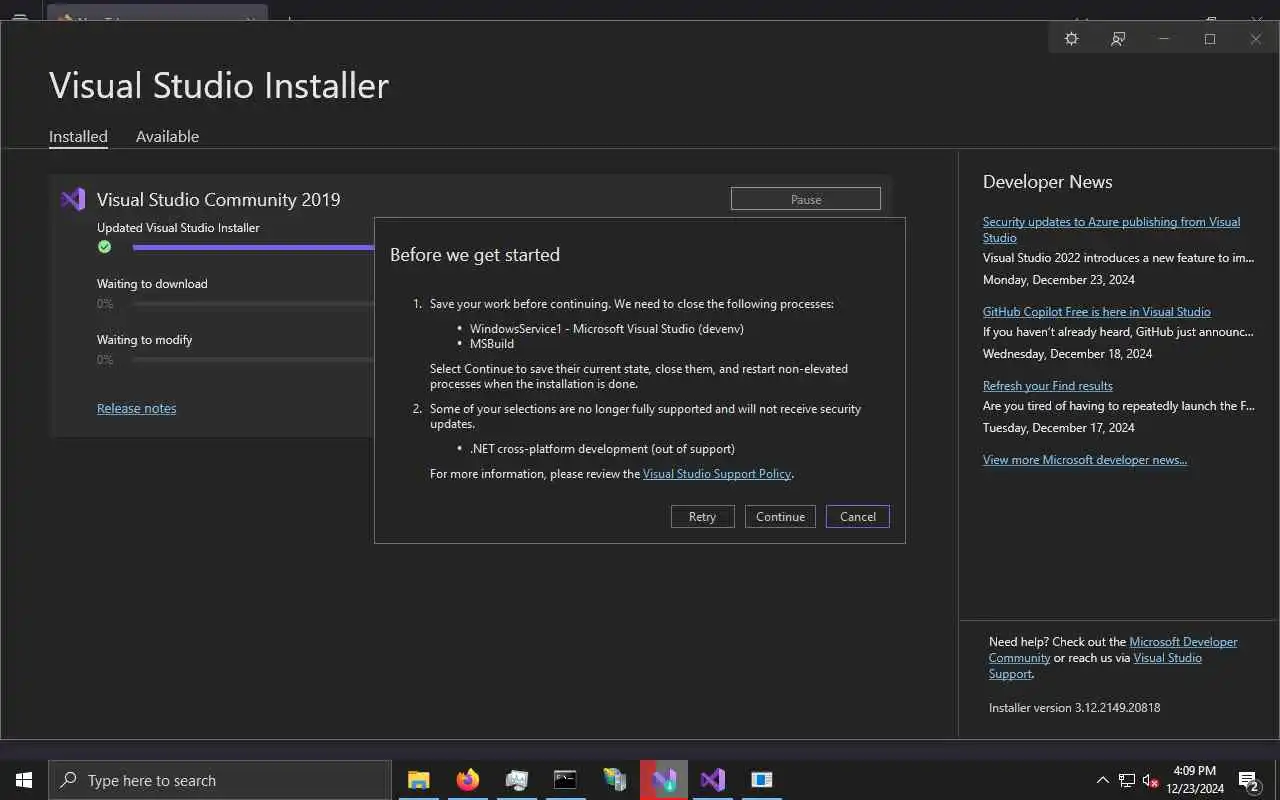Open Visual Studio Support Policy link
This screenshot has width=1280, height=800.
[717, 474]
